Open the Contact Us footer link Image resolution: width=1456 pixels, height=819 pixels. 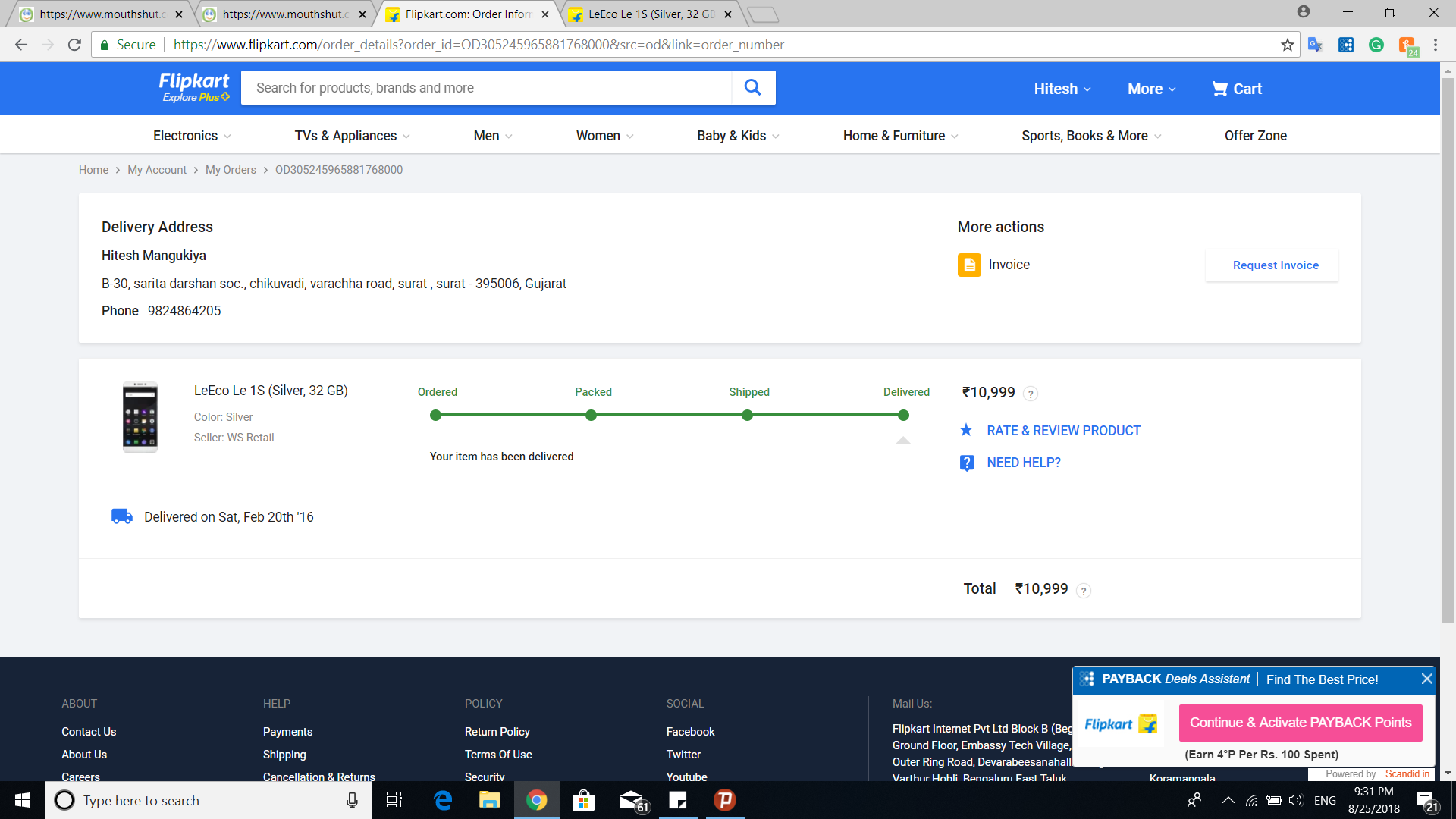(x=89, y=732)
